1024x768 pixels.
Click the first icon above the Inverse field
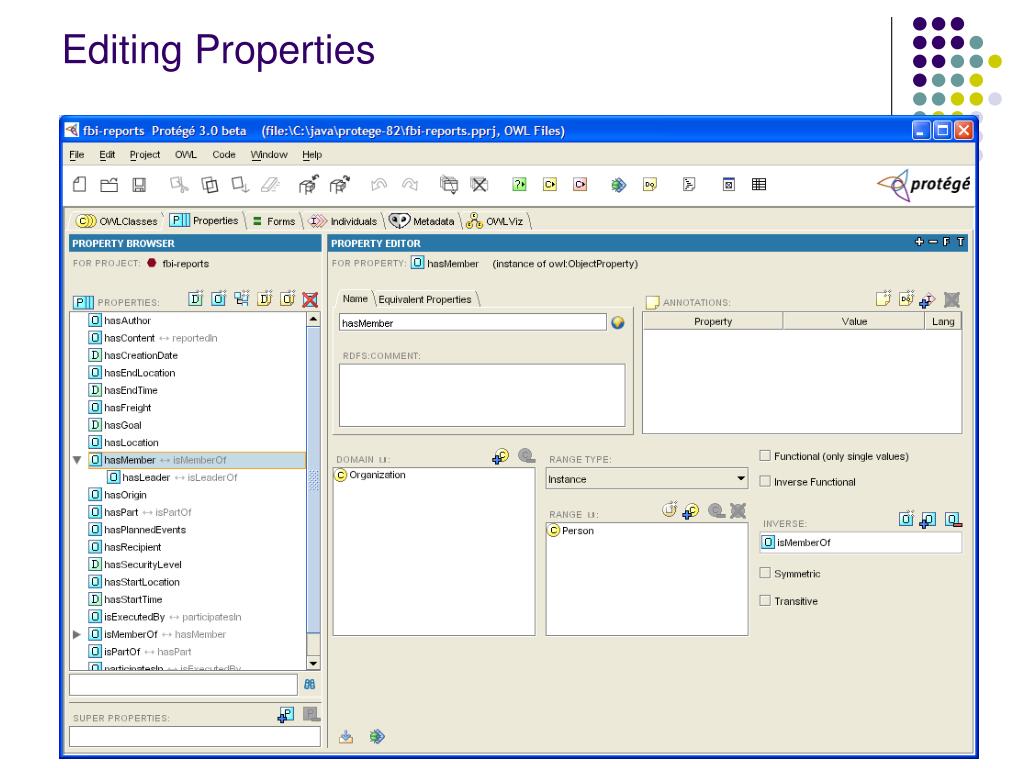pos(906,520)
